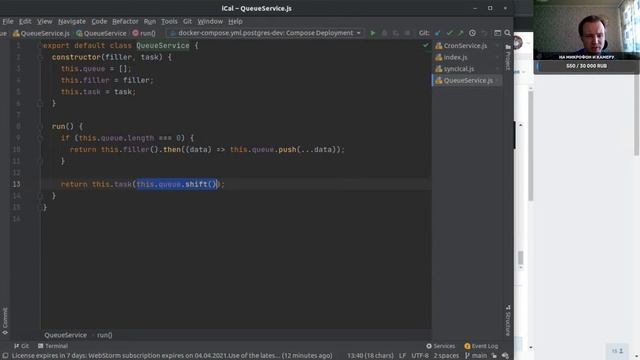
Task: Show Git history clock icon
Action: [472, 33]
